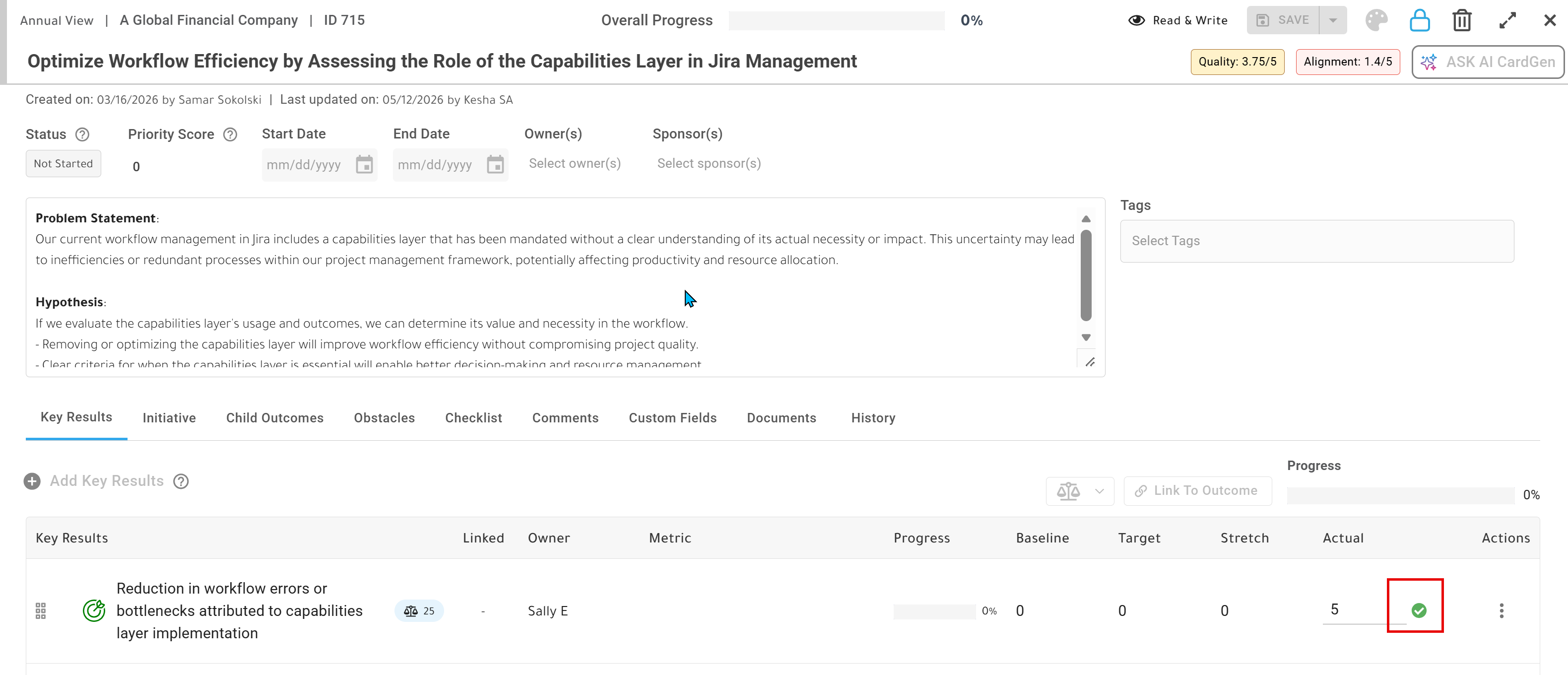The width and height of the screenshot is (1568, 675).
Task: Click the SAVE button
Action: click(1283, 20)
